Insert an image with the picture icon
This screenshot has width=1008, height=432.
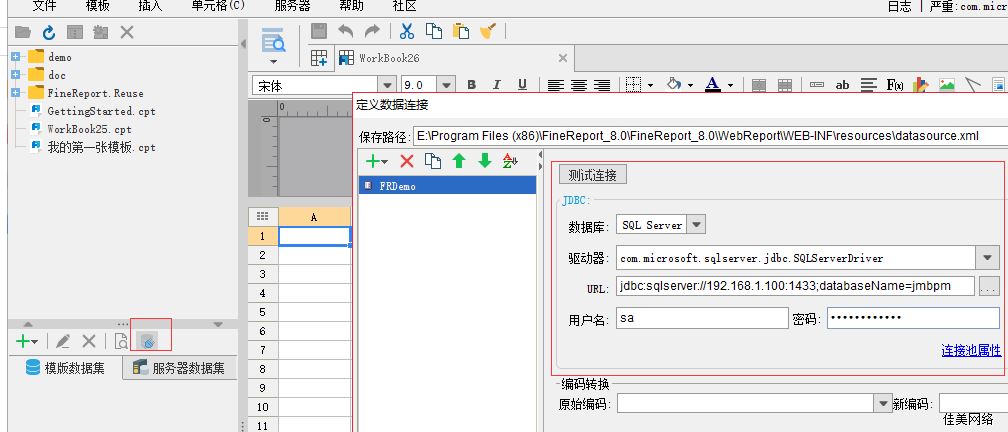coord(946,85)
